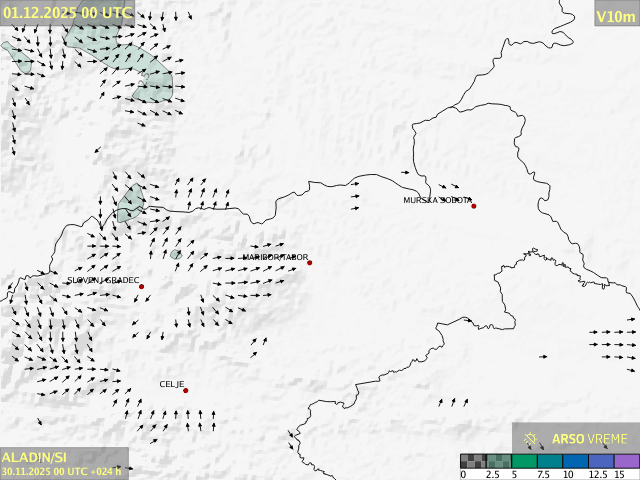Click the Slovenj Gradec red station marker
This screenshot has width=640, height=480.
[141, 287]
